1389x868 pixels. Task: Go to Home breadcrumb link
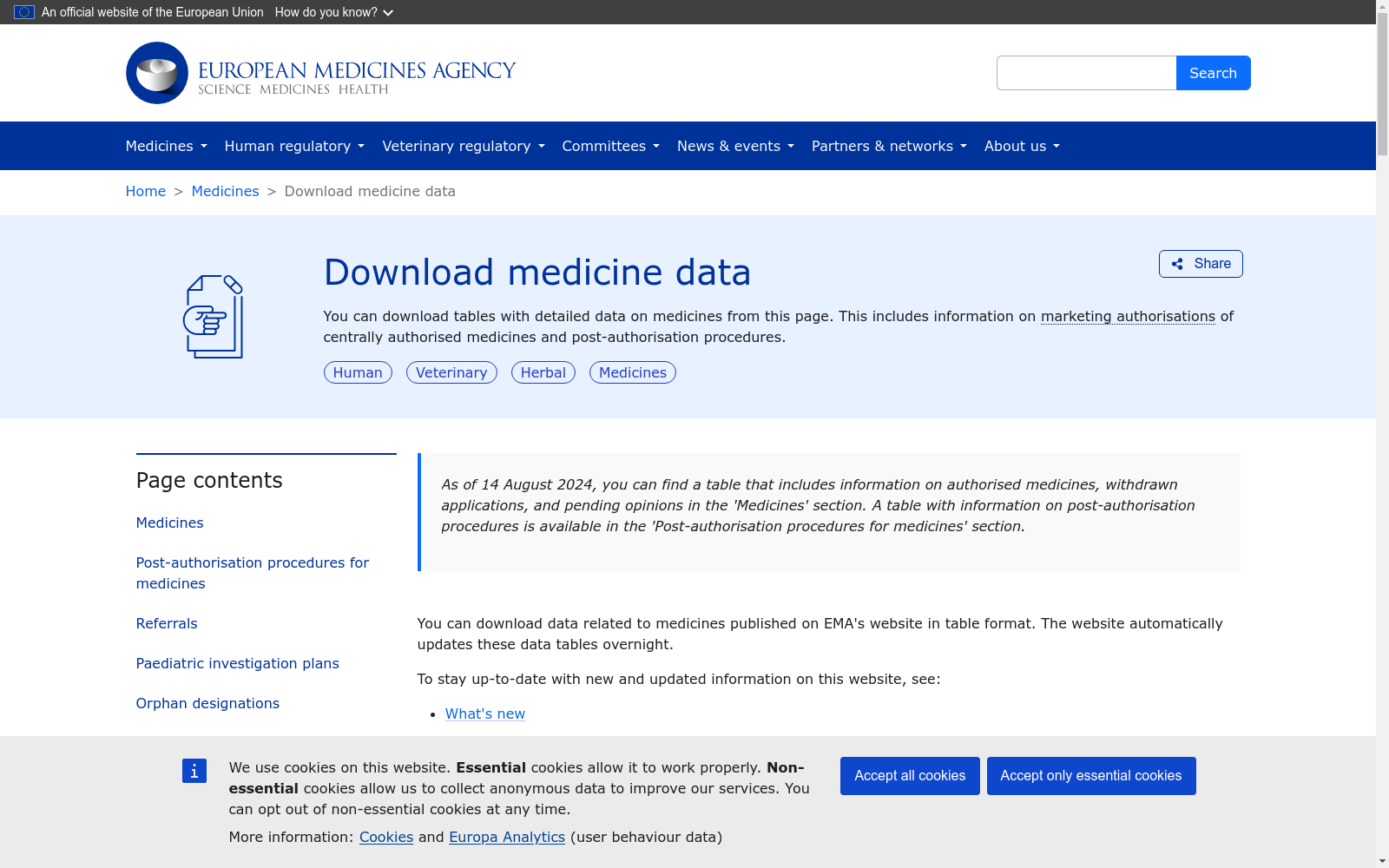pyautogui.click(x=145, y=192)
